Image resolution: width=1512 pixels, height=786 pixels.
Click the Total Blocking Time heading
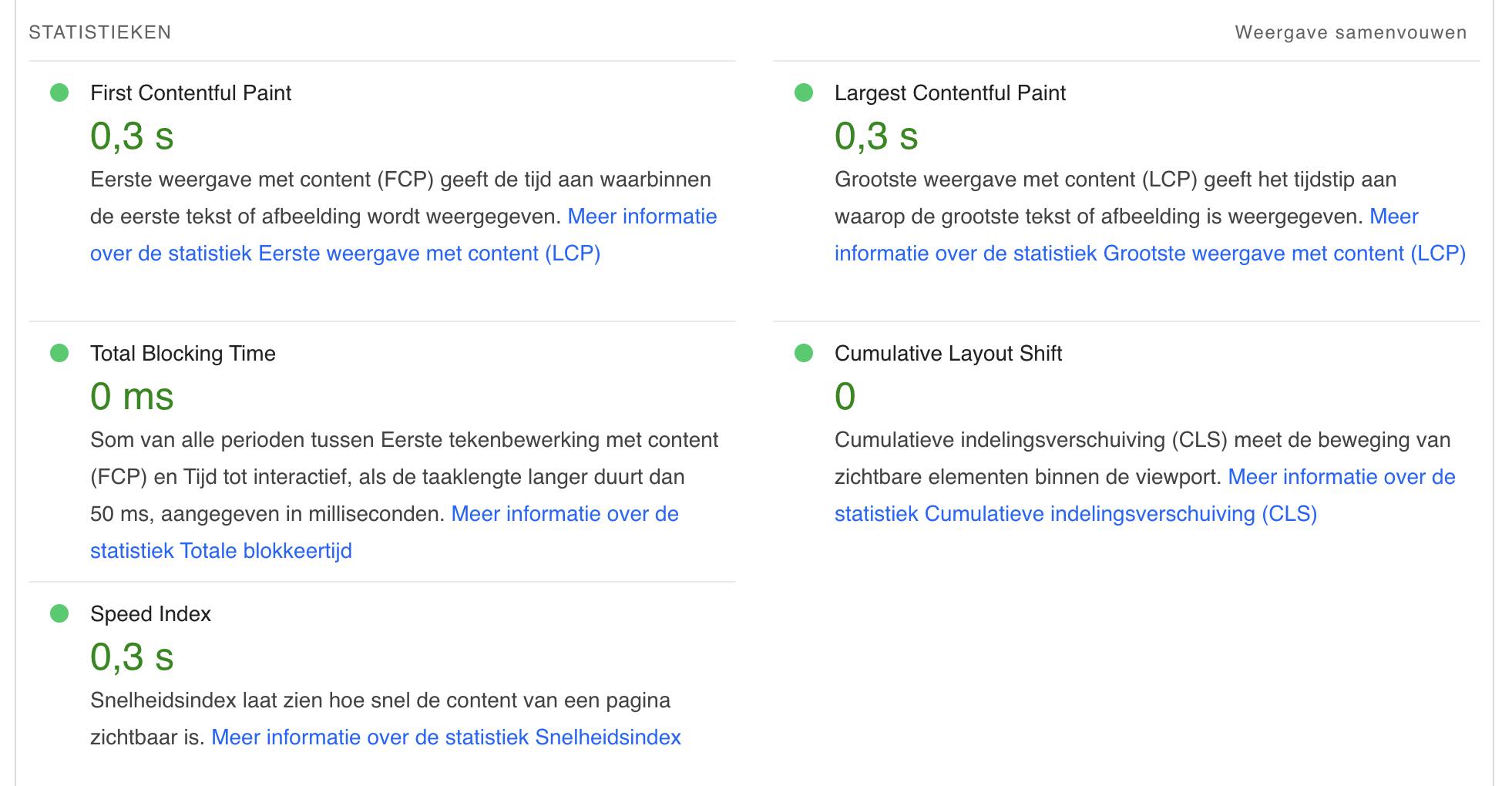183,354
